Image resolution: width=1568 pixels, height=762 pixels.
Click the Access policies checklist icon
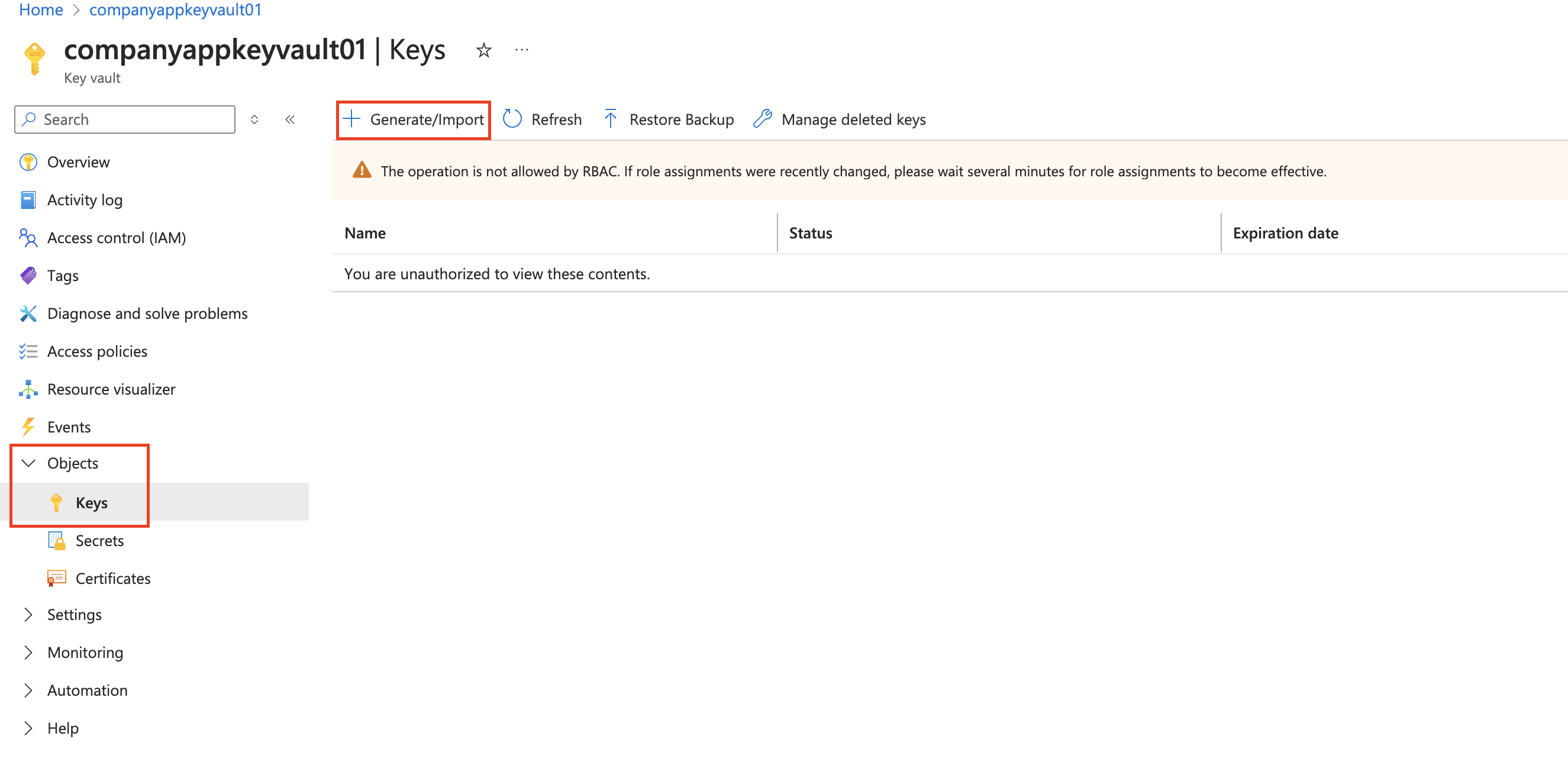click(28, 351)
